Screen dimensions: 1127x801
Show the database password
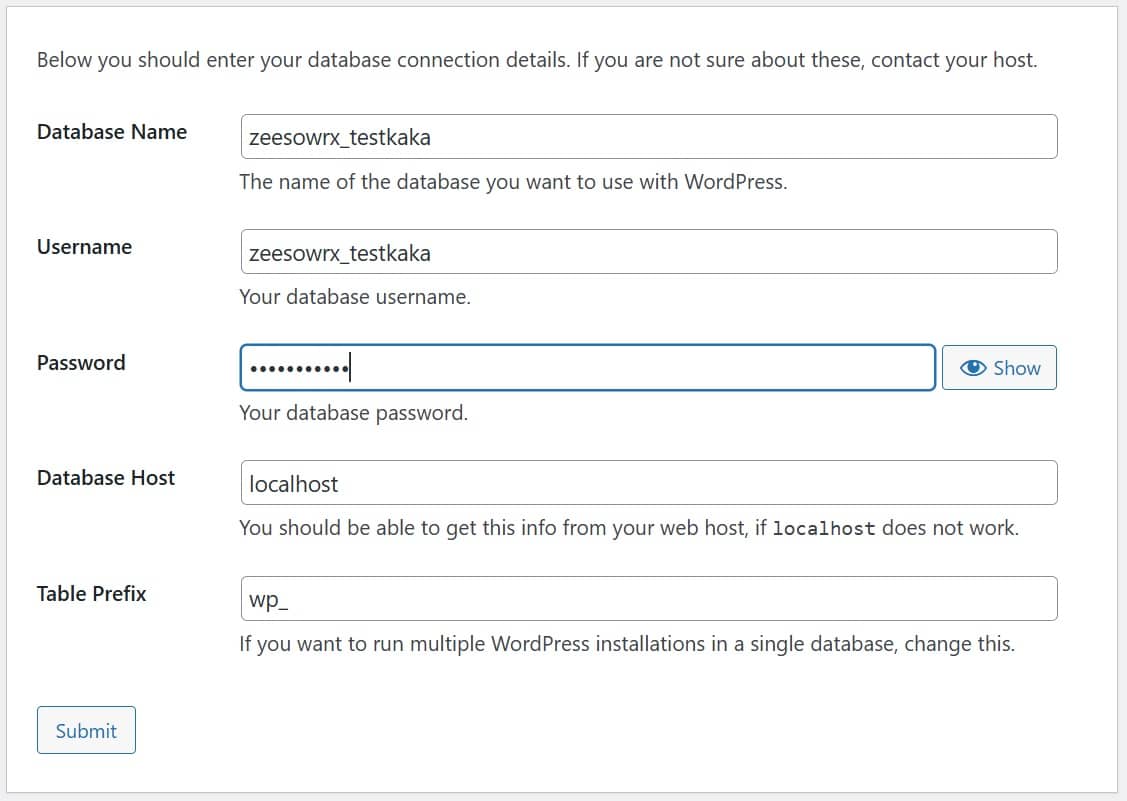coord(999,367)
